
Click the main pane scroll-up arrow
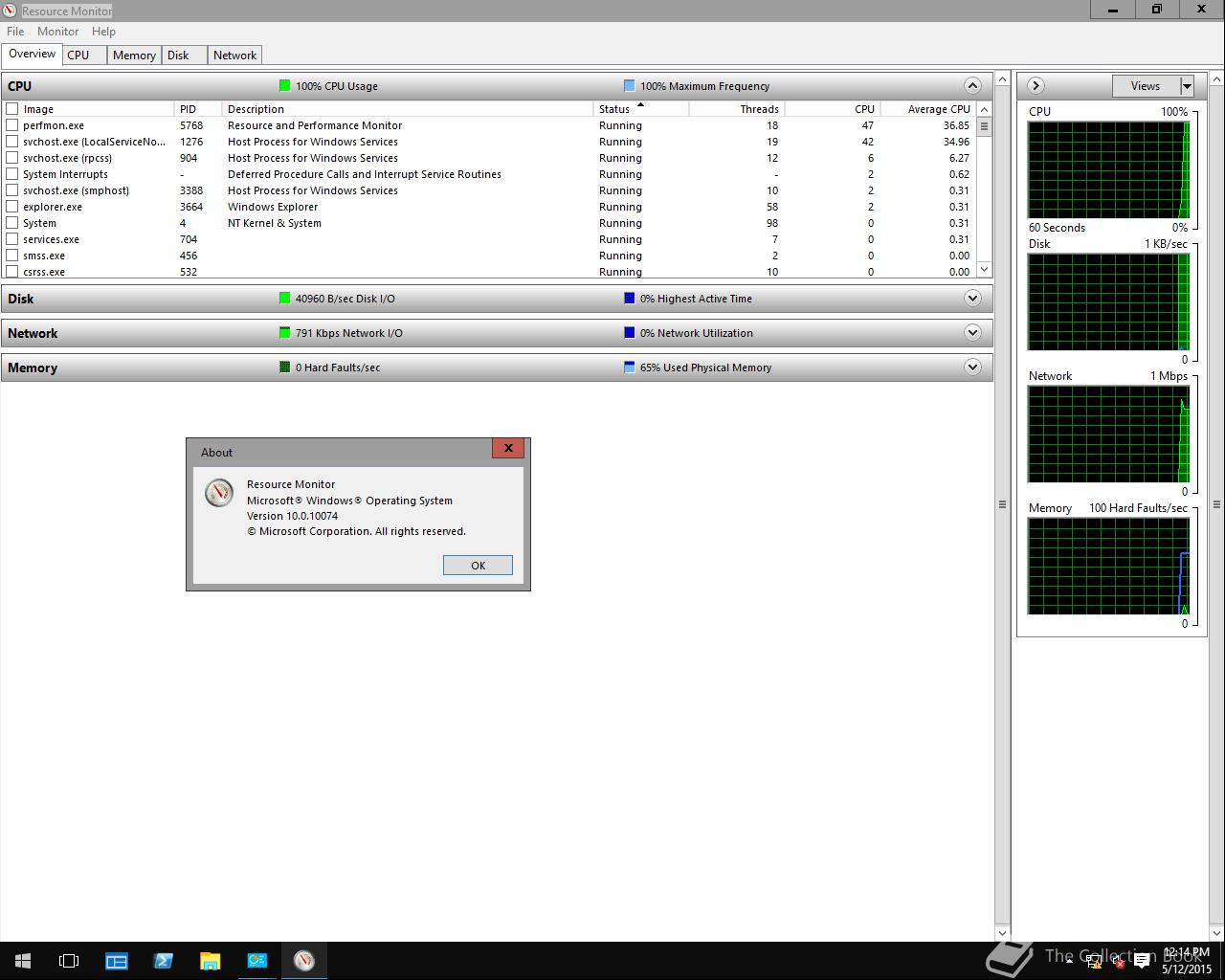(1002, 78)
